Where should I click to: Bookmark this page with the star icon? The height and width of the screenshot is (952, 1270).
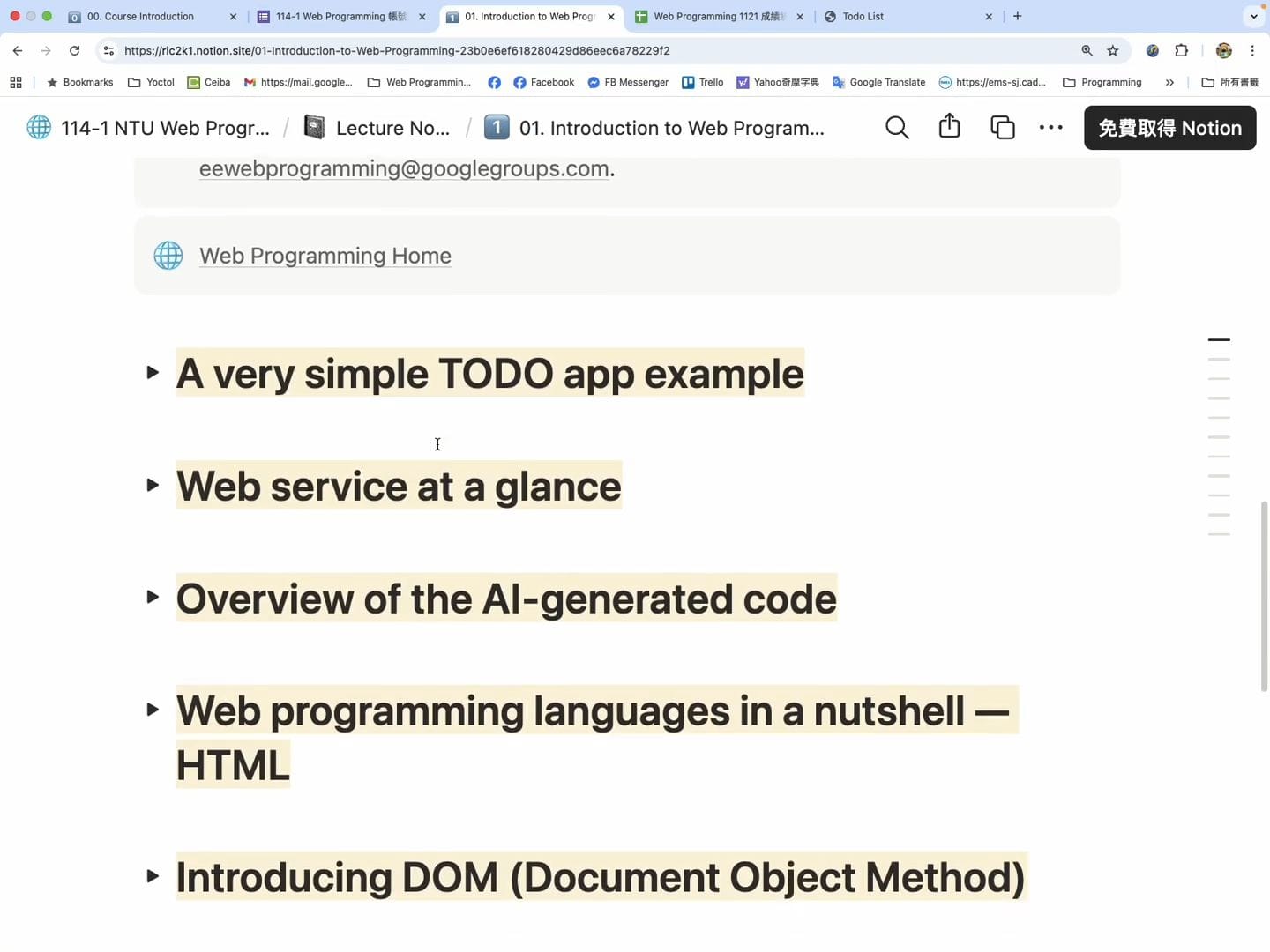coord(1113,51)
